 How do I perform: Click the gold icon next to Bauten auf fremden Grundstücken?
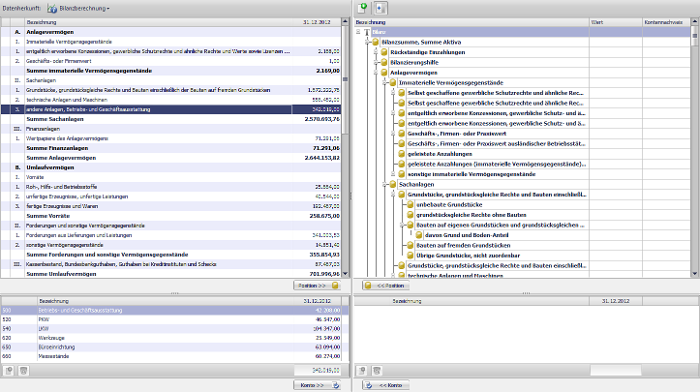pos(410,245)
